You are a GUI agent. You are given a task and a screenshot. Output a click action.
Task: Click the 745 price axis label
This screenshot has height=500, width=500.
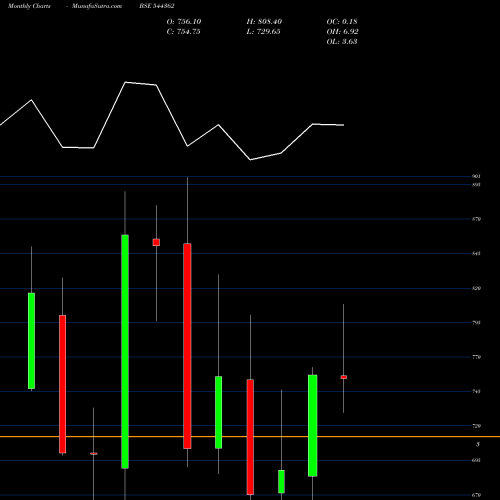[x=476, y=391]
